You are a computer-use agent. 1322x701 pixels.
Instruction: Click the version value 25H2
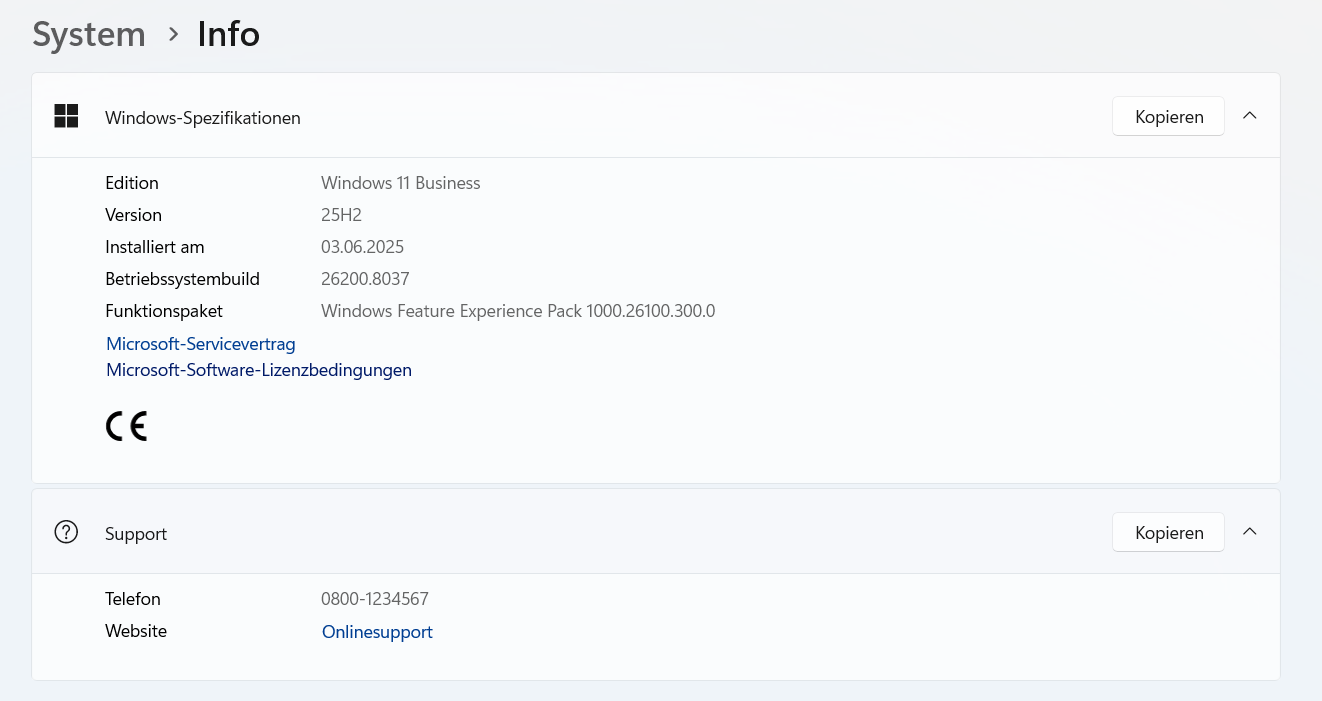point(341,215)
